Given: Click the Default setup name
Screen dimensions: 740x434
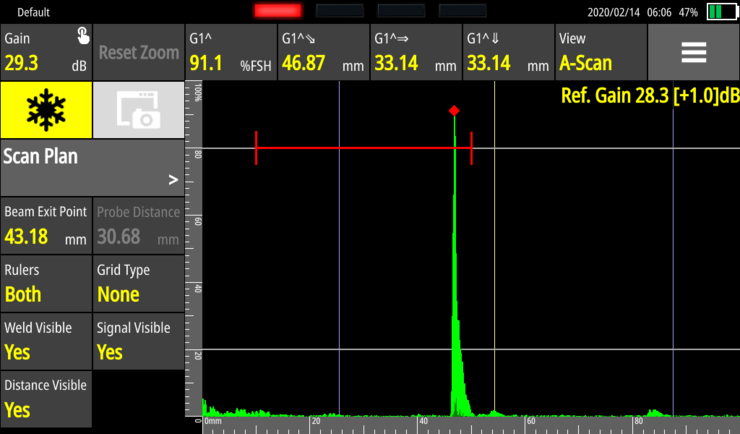Looking at the screenshot, I should (34, 12).
